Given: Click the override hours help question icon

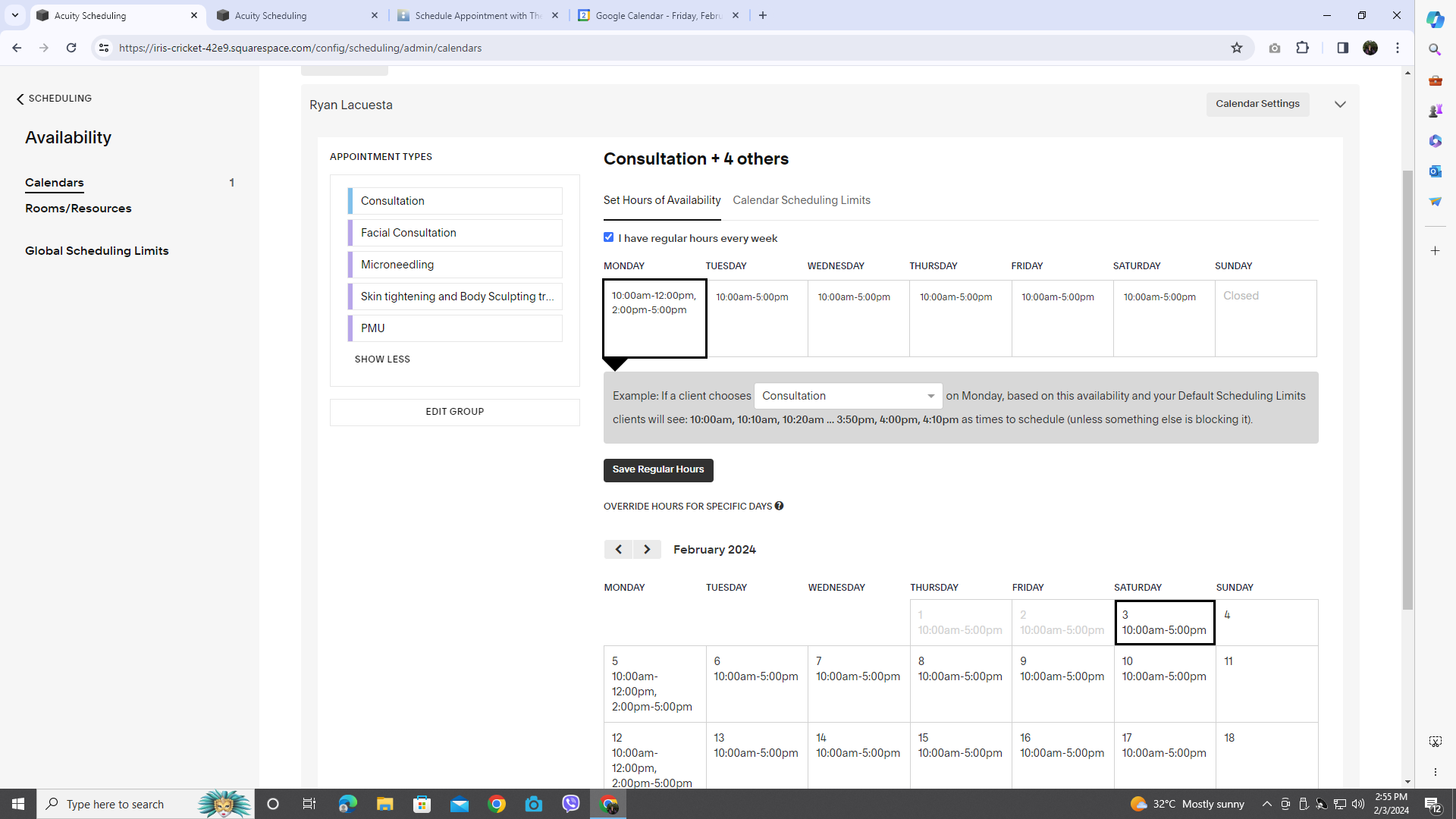Looking at the screenshot, I should (x=779, y=506).
